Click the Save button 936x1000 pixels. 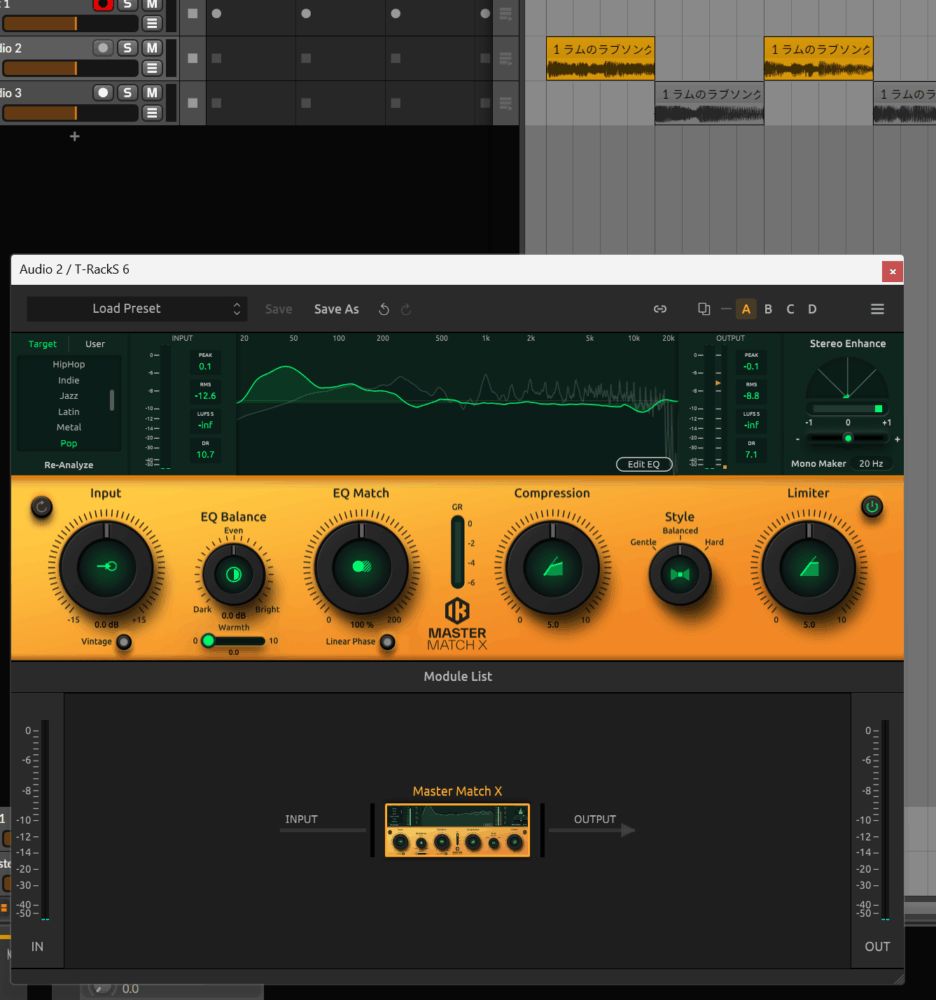pyautogui.click(x=279, y=309)
